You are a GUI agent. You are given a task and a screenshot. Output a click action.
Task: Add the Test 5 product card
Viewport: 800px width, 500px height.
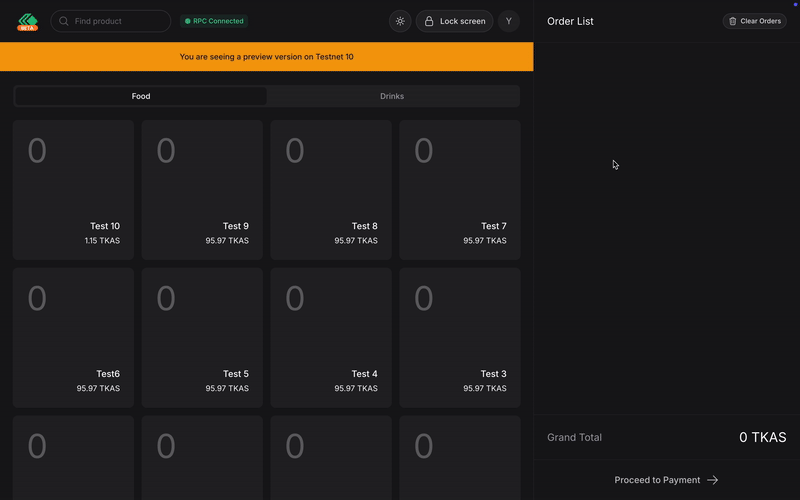[202, 338]
